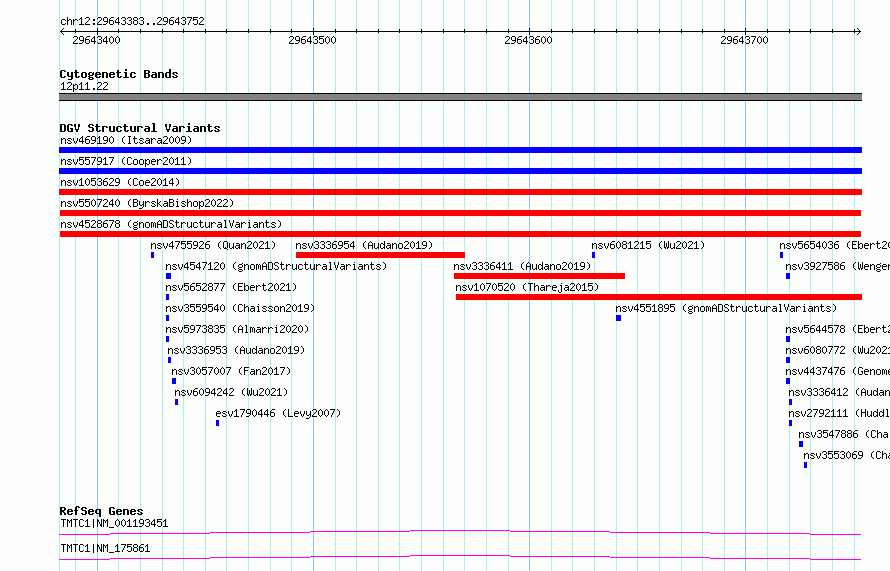The image size is (890, 571).
Task: Click esv1790446 (Levy2007) label
Action: tap(279, 413)
